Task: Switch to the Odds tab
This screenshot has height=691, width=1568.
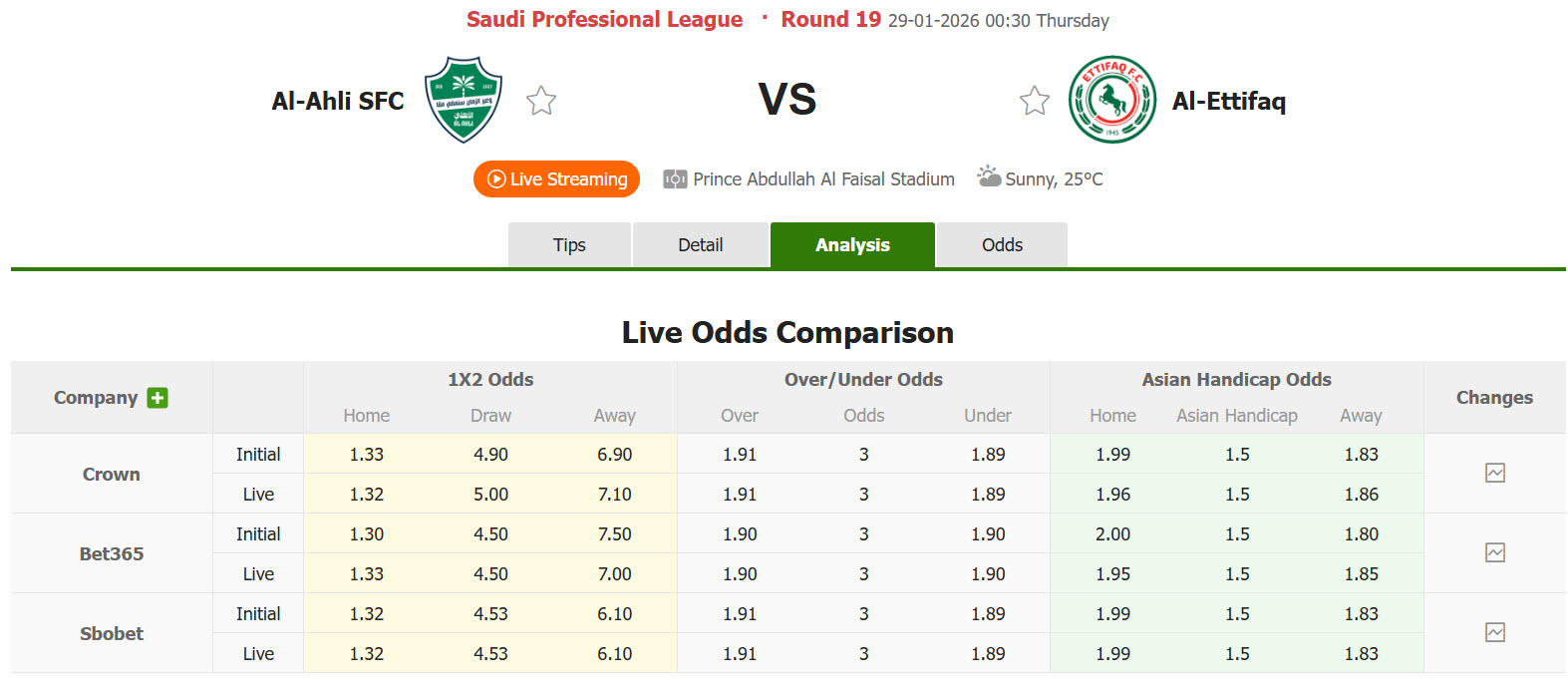Action: tap(1001, 244)
